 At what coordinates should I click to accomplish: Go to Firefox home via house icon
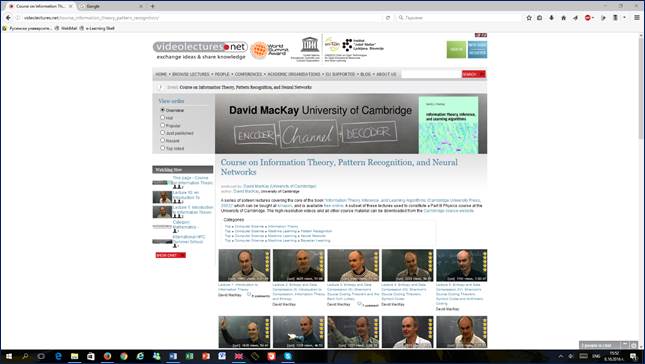[x=564, y=18]
